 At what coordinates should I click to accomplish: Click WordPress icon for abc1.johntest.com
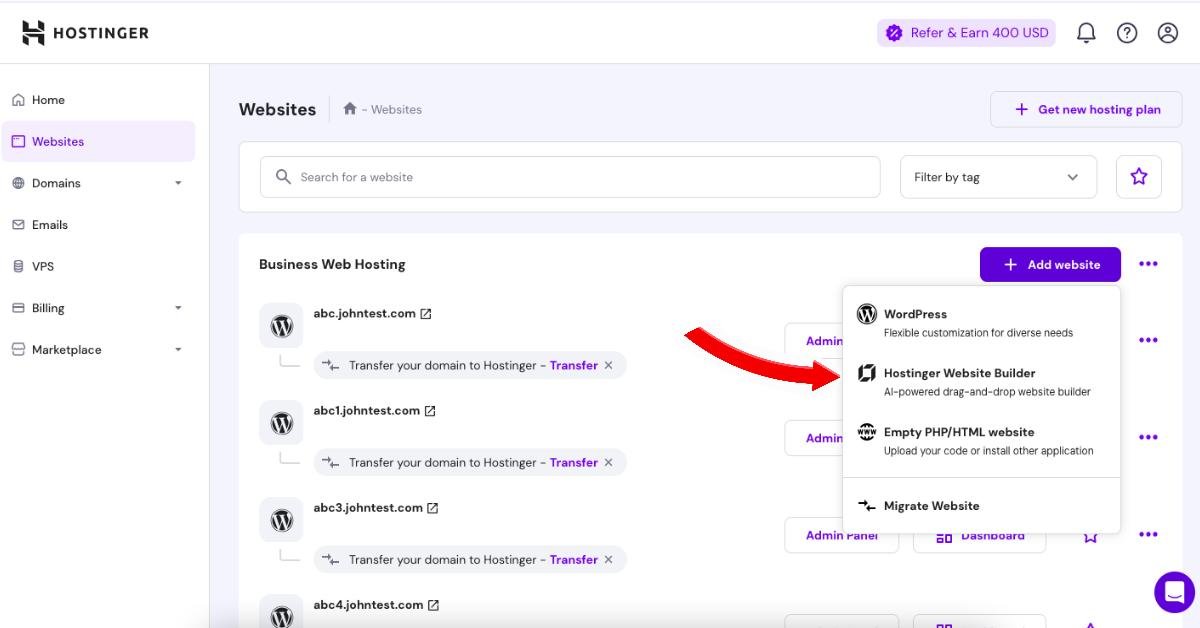(x=282, y=423)
